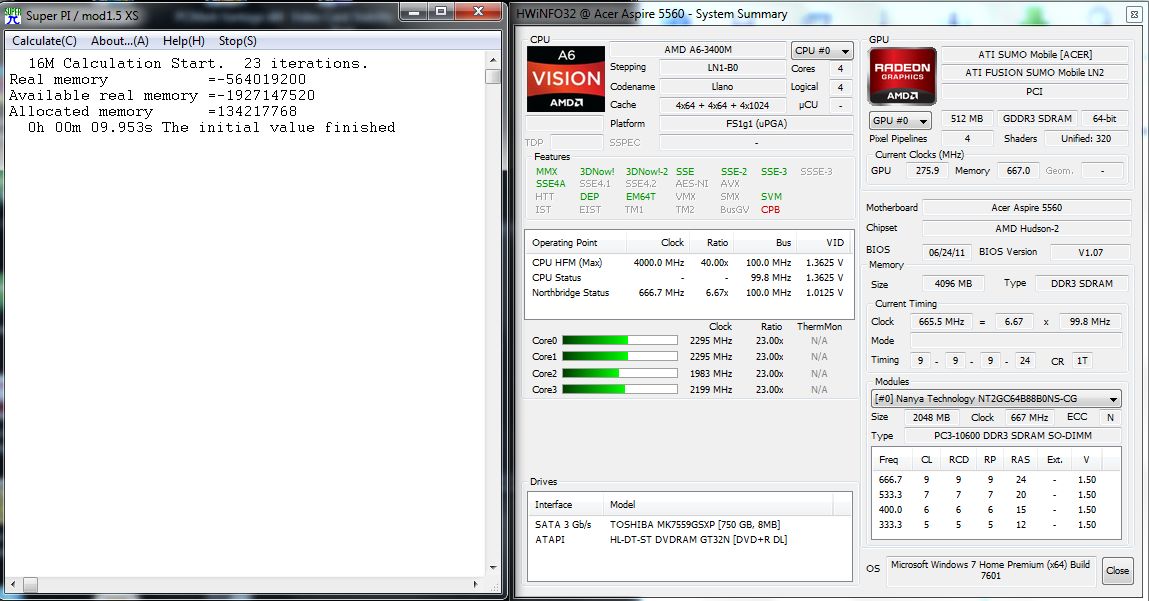Click the Platform FS1g1 (uPGA) field
The image size is (1149, 601).
click(x=756, y=123)
